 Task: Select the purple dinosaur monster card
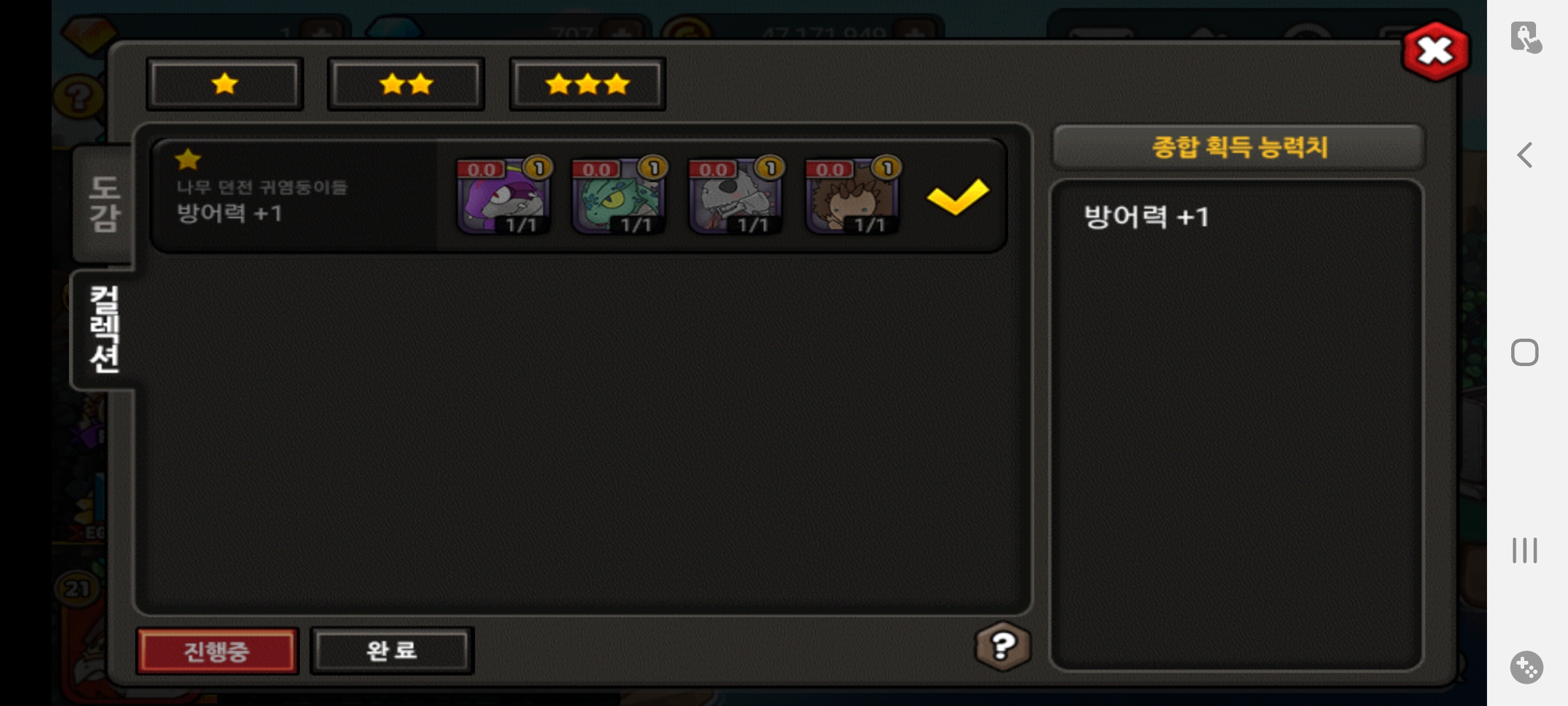pyautogui.click(x=504, y=195)
